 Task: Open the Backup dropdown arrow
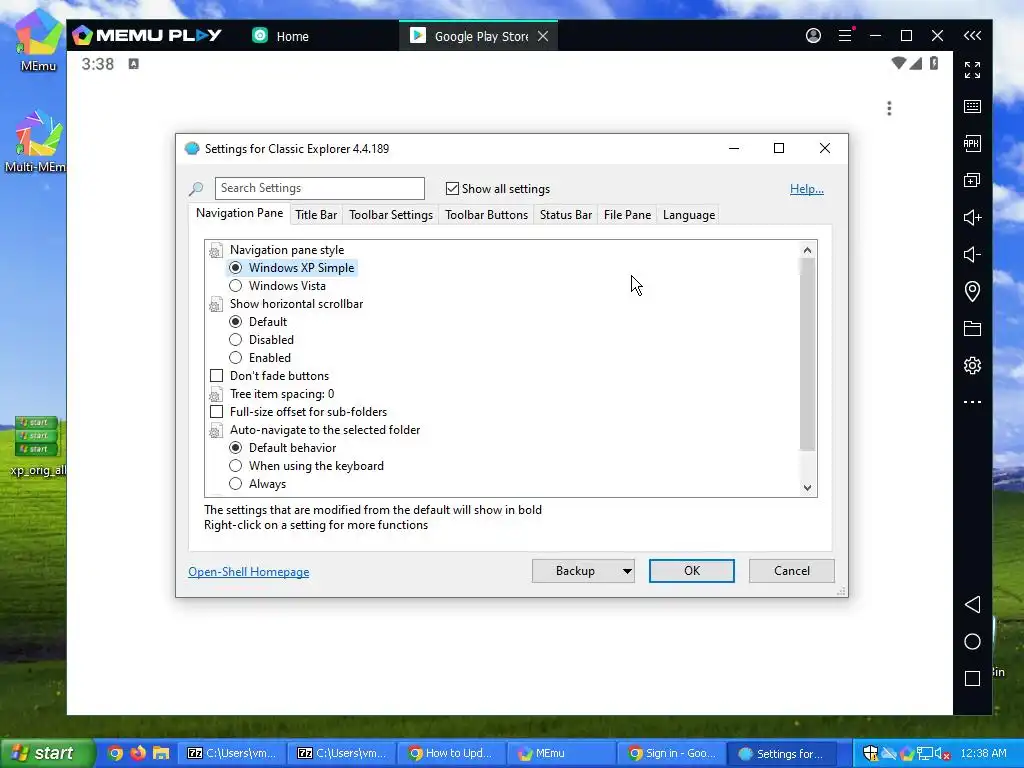[627, 571]
